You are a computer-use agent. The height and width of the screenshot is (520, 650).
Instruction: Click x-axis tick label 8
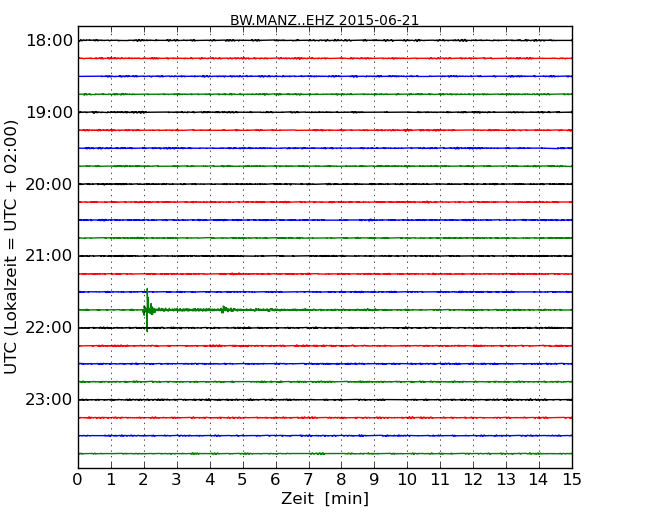342,480
